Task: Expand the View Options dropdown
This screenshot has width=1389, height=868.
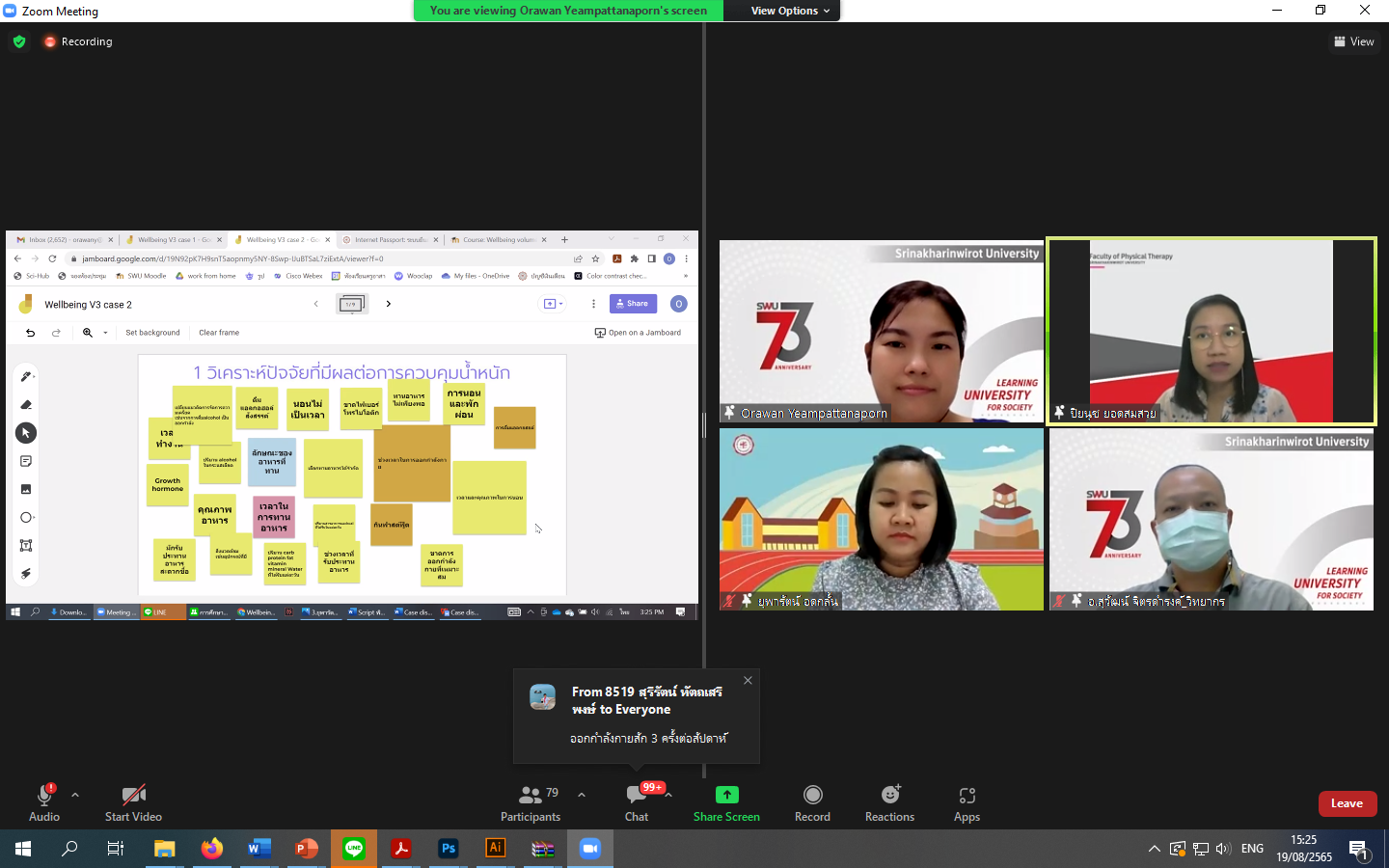Action: point(790,11)
